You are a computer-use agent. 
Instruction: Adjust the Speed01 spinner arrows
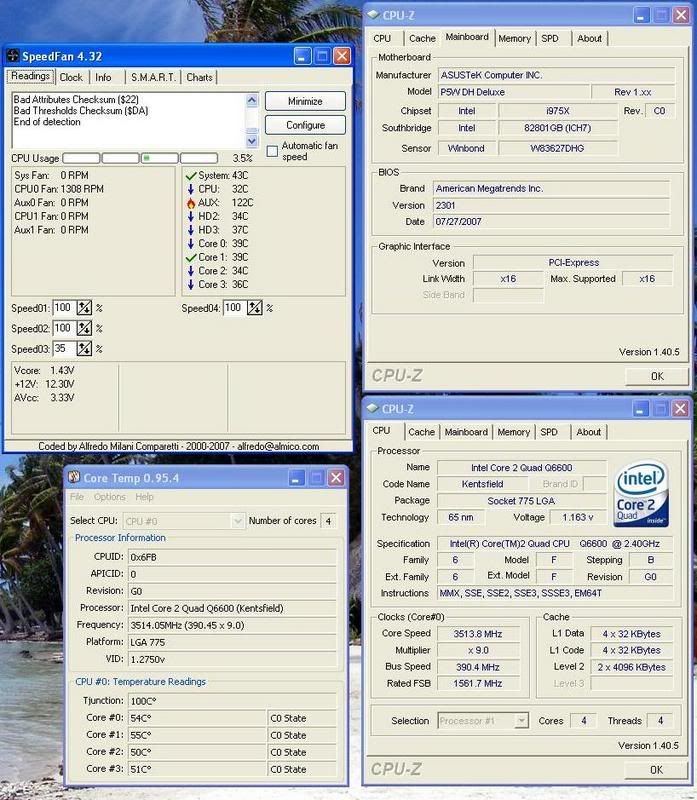(84, 308)
